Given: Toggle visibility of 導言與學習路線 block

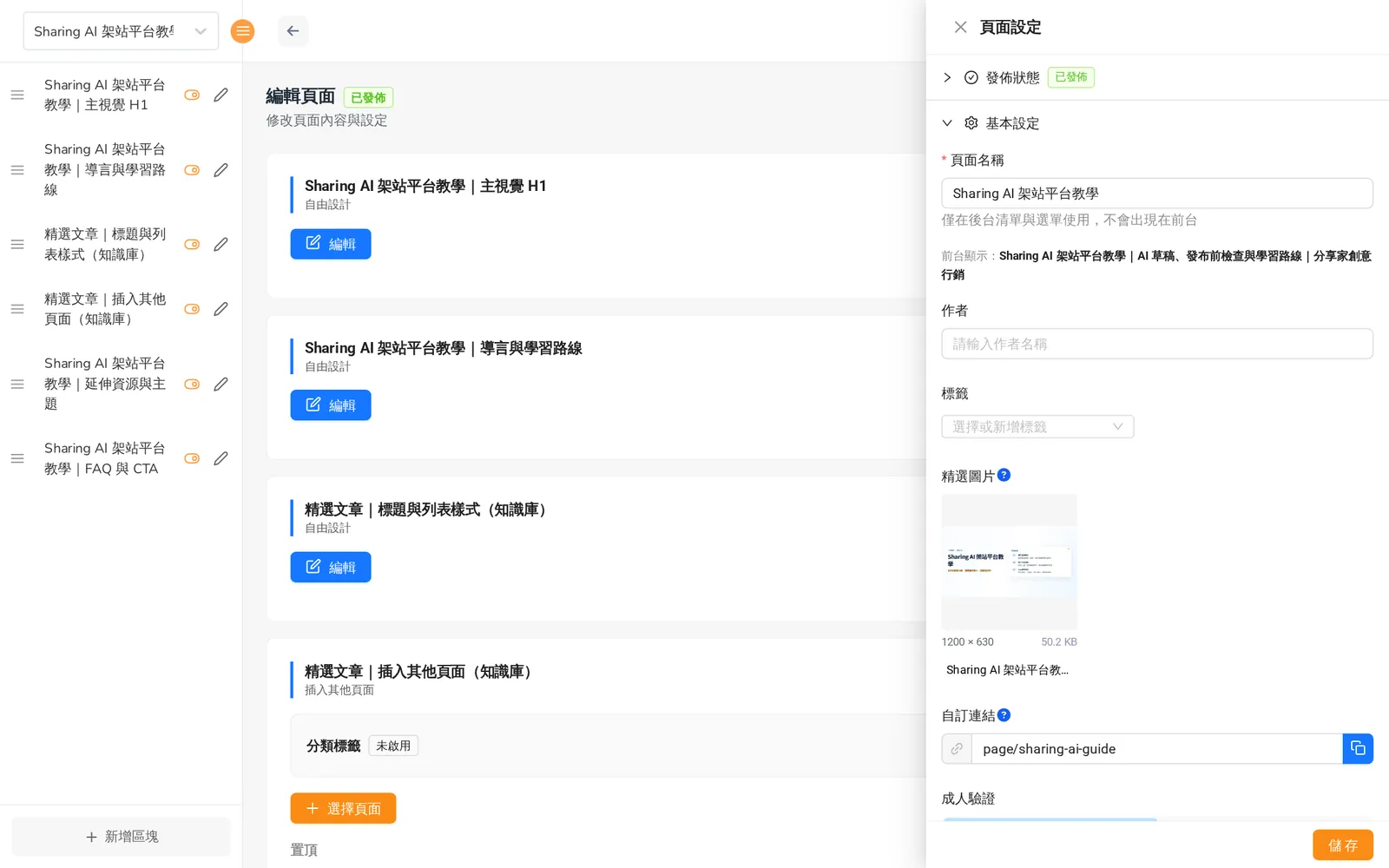Looking at the screenshot, I should click(x=192, y=170).
